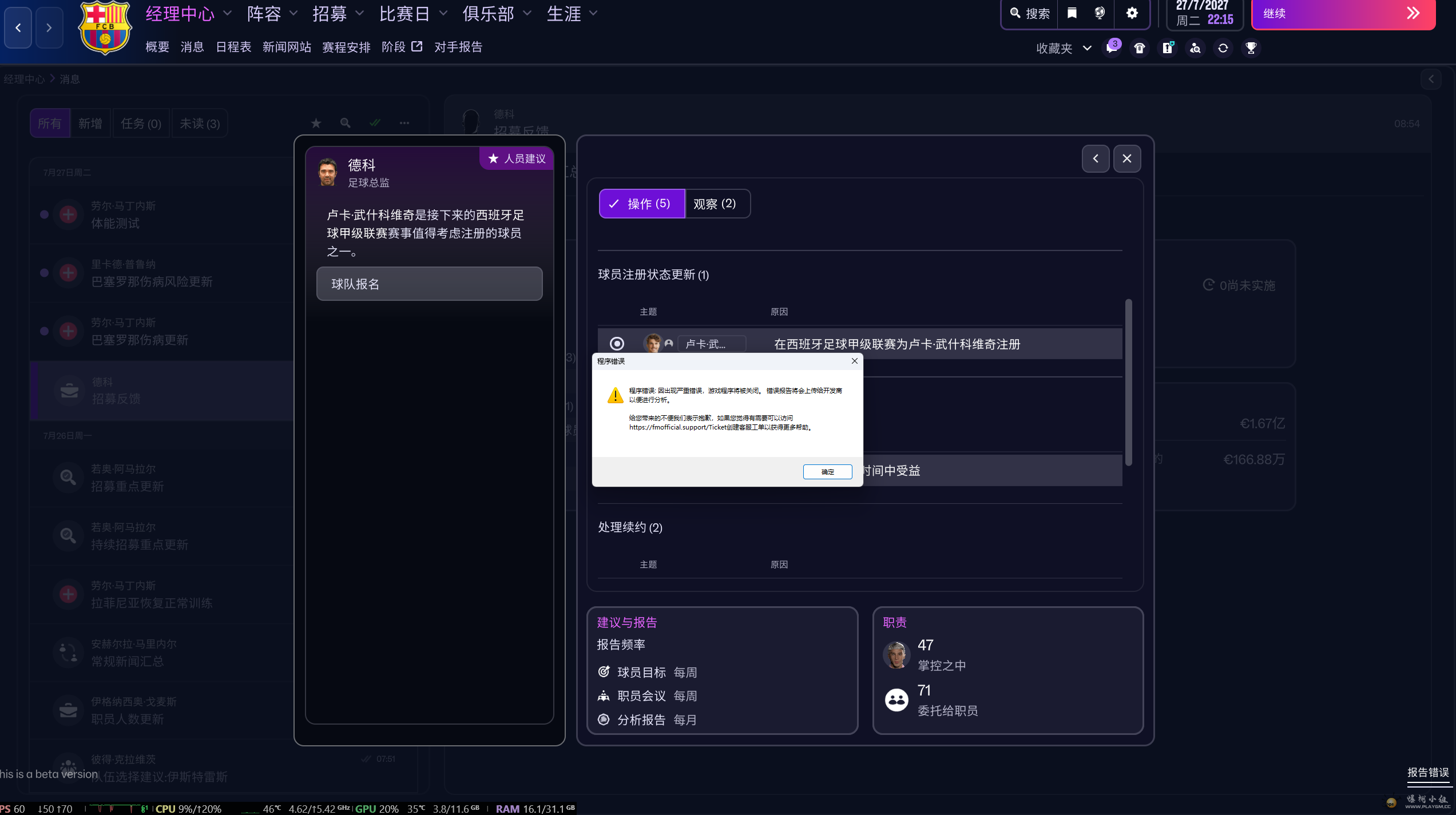Switch to the 观察 (2) tab
Image resolution: width=1456 pixels, height=815 pixels.
[715, 204]
